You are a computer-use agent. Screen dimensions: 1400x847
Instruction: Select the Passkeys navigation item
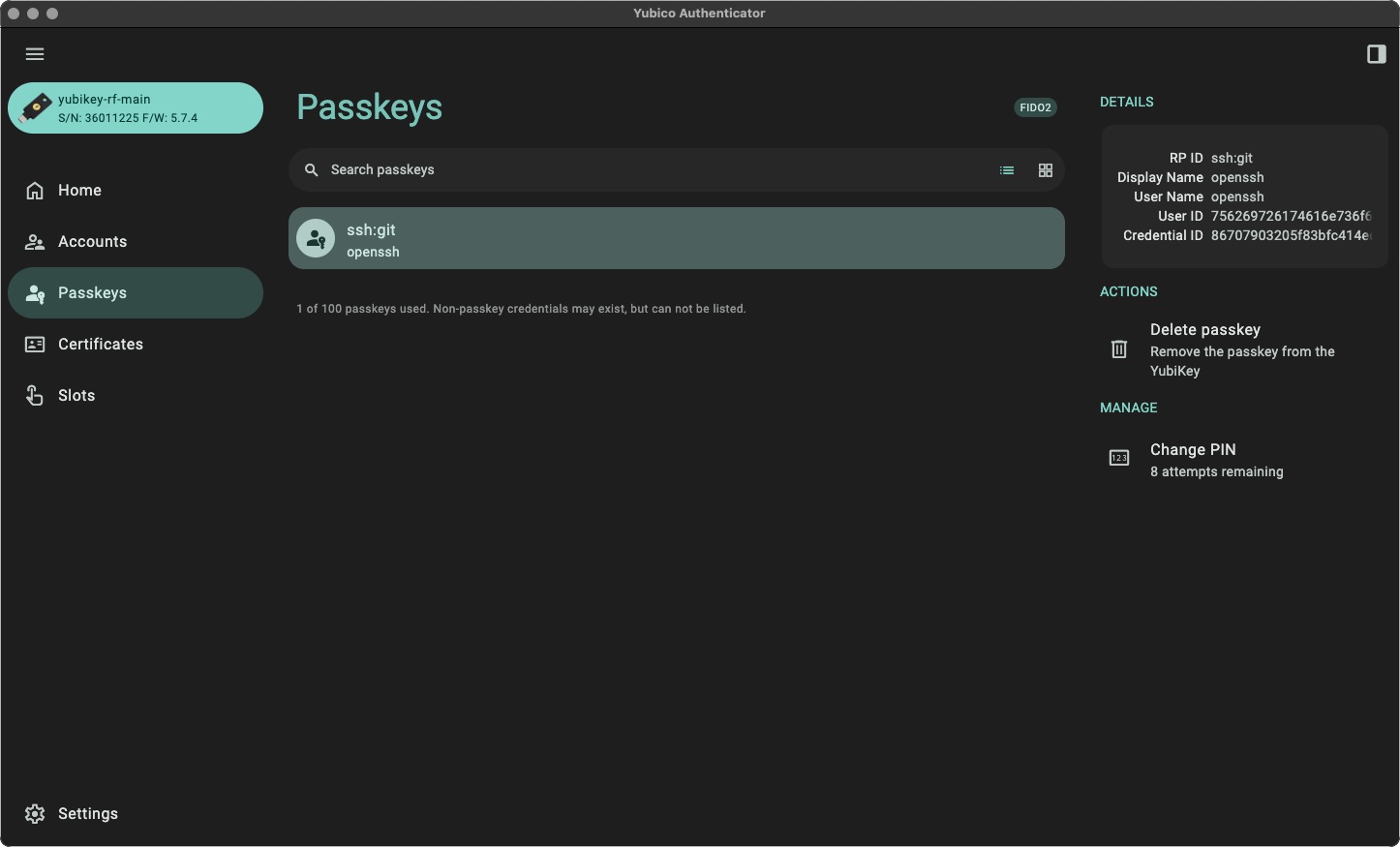[136, 293]
